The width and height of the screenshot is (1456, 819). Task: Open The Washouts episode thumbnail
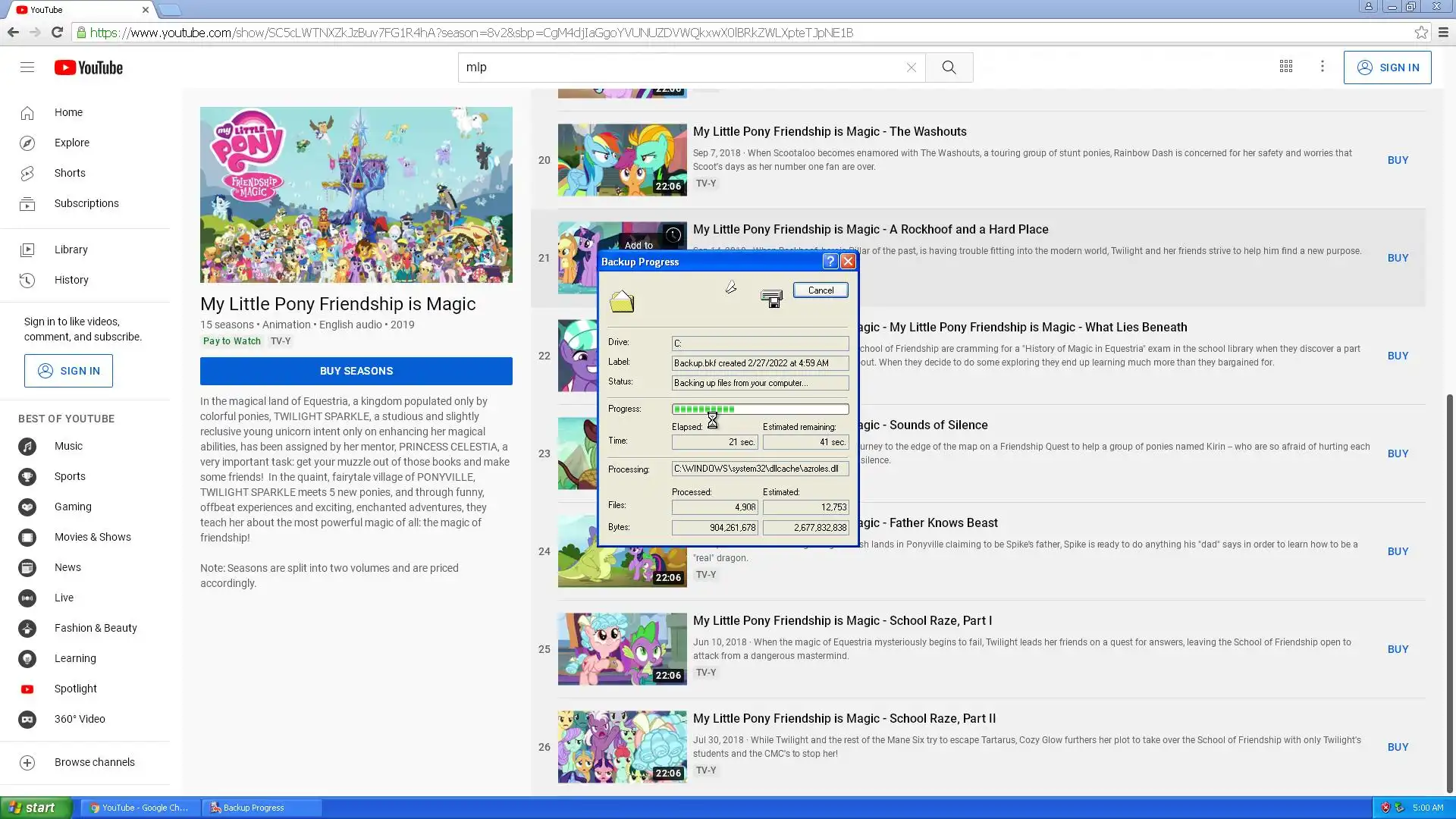click(622, 160)
